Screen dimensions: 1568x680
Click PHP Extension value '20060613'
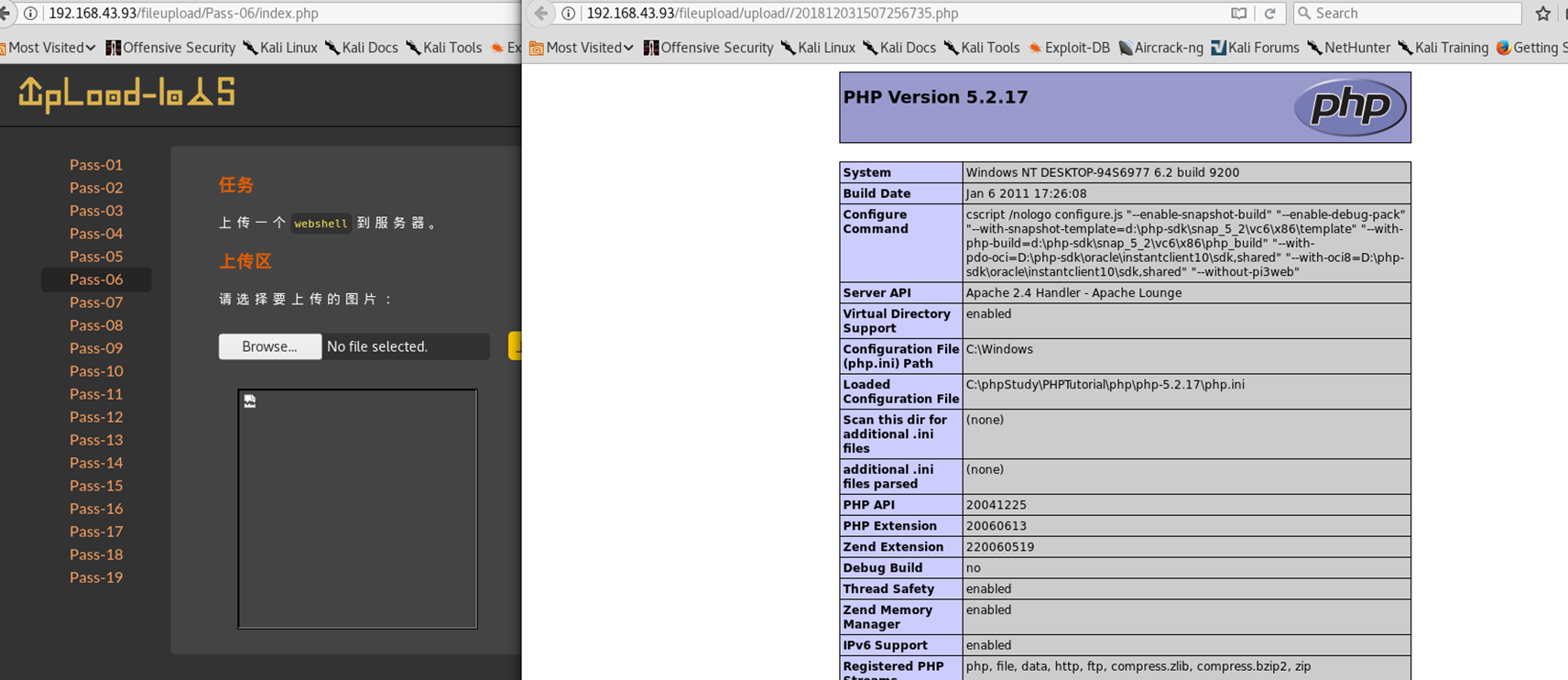pos(996,525)
